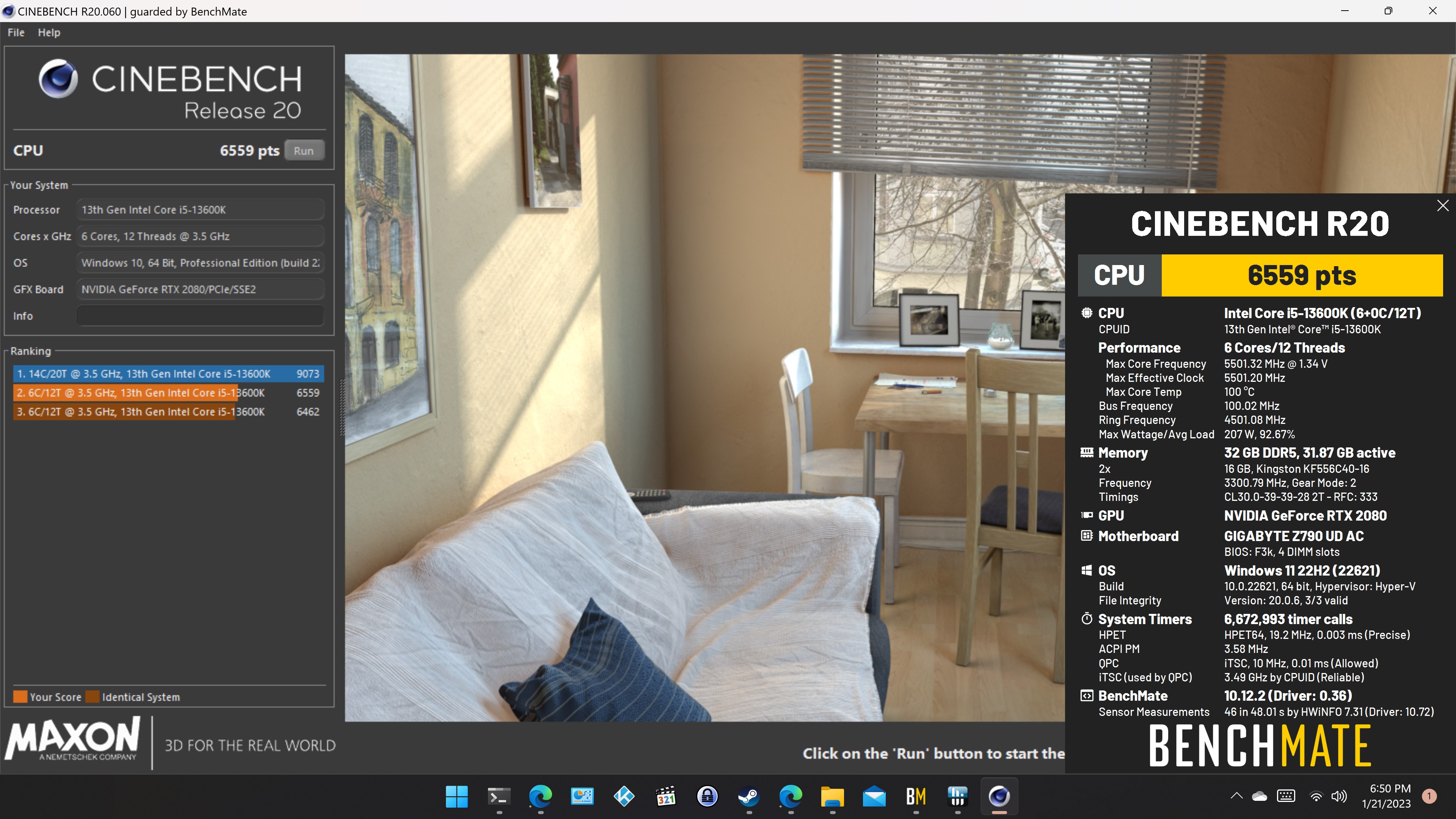Click the CPU chip icon in BenchMate panel
1456x819 pixels.
pos(1086,312)
